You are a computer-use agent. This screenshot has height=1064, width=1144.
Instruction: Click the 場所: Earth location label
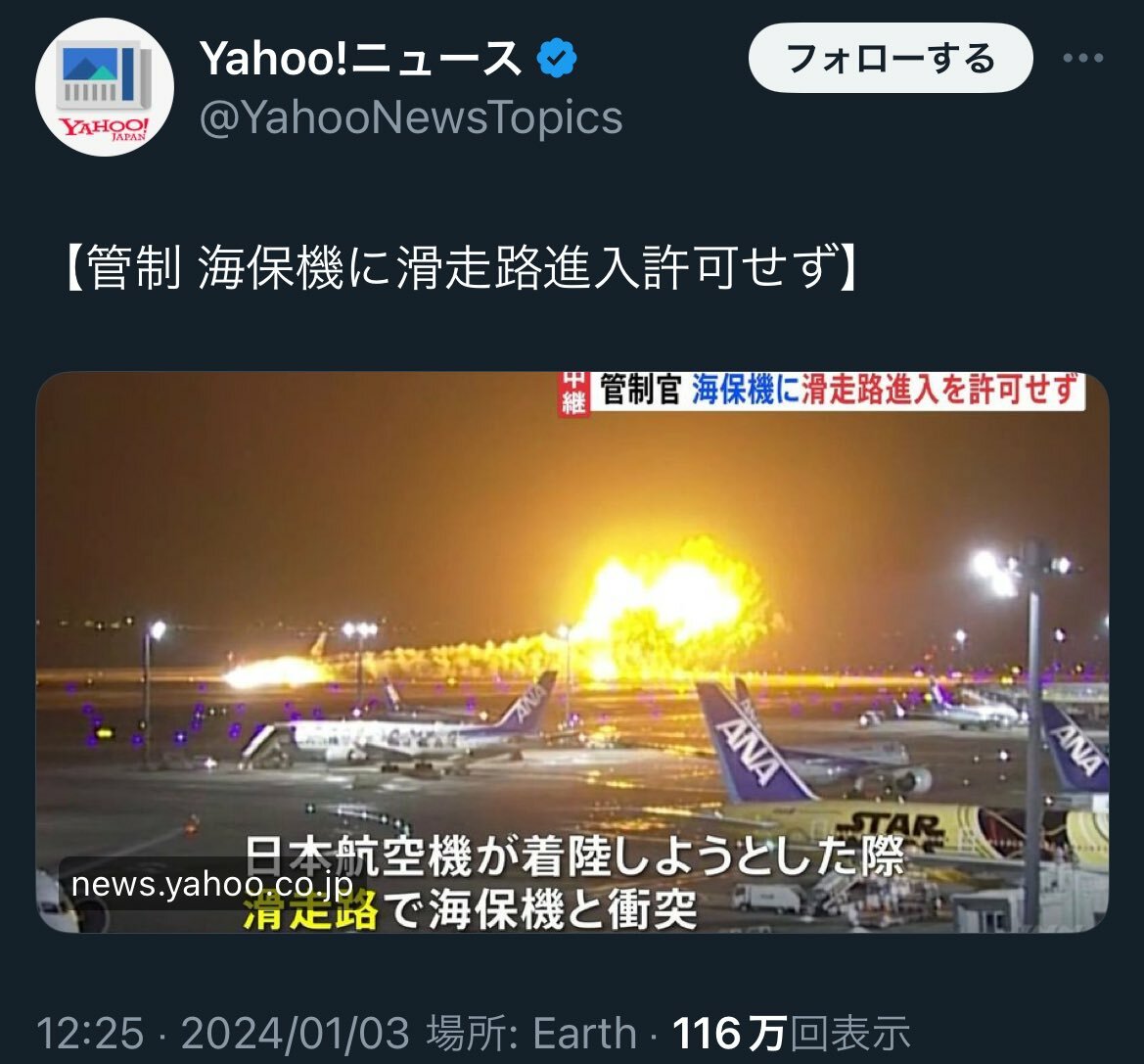click(x=531, y=1034)
